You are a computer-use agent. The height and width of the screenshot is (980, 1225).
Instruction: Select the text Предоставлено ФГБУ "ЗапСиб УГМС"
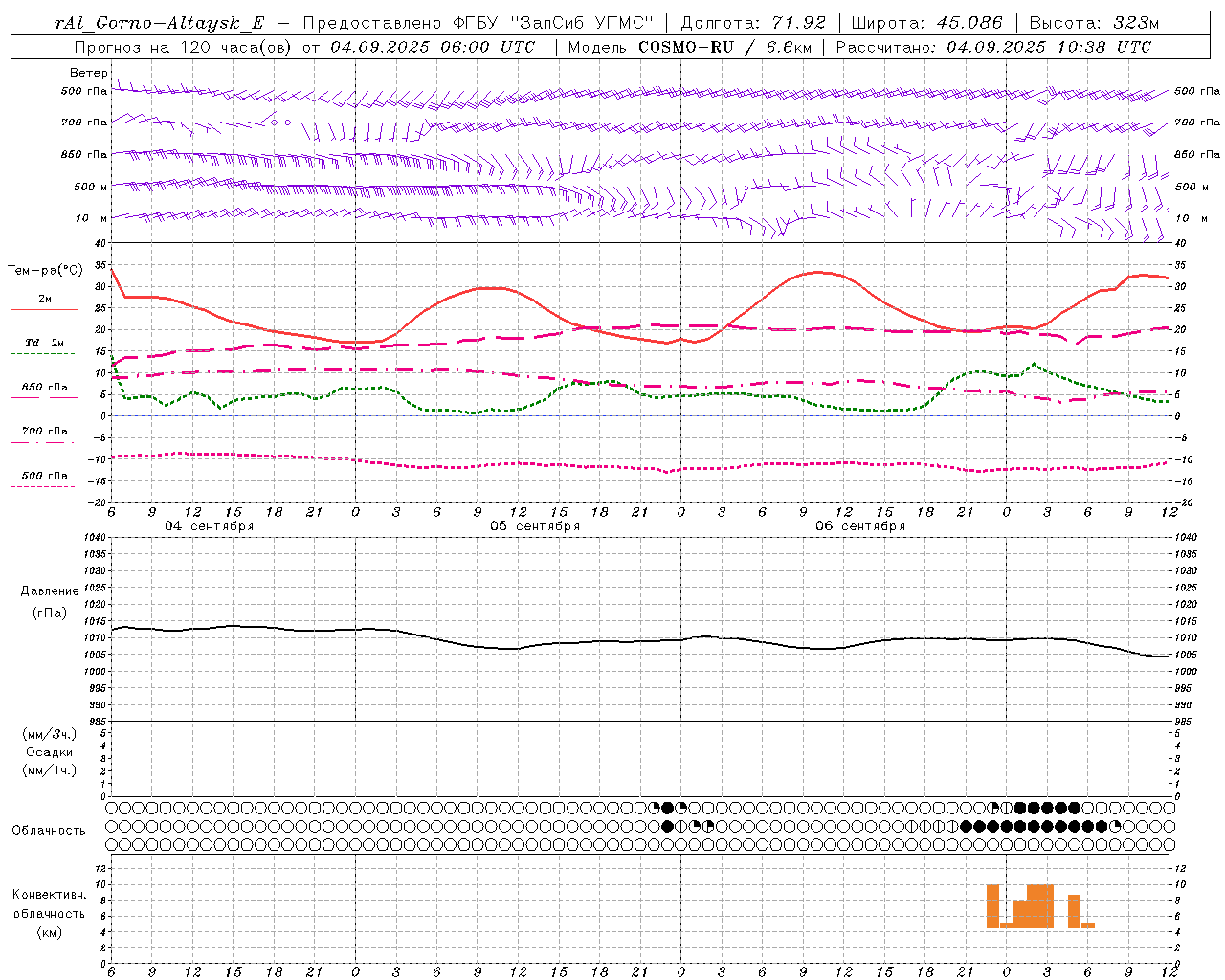478,23
